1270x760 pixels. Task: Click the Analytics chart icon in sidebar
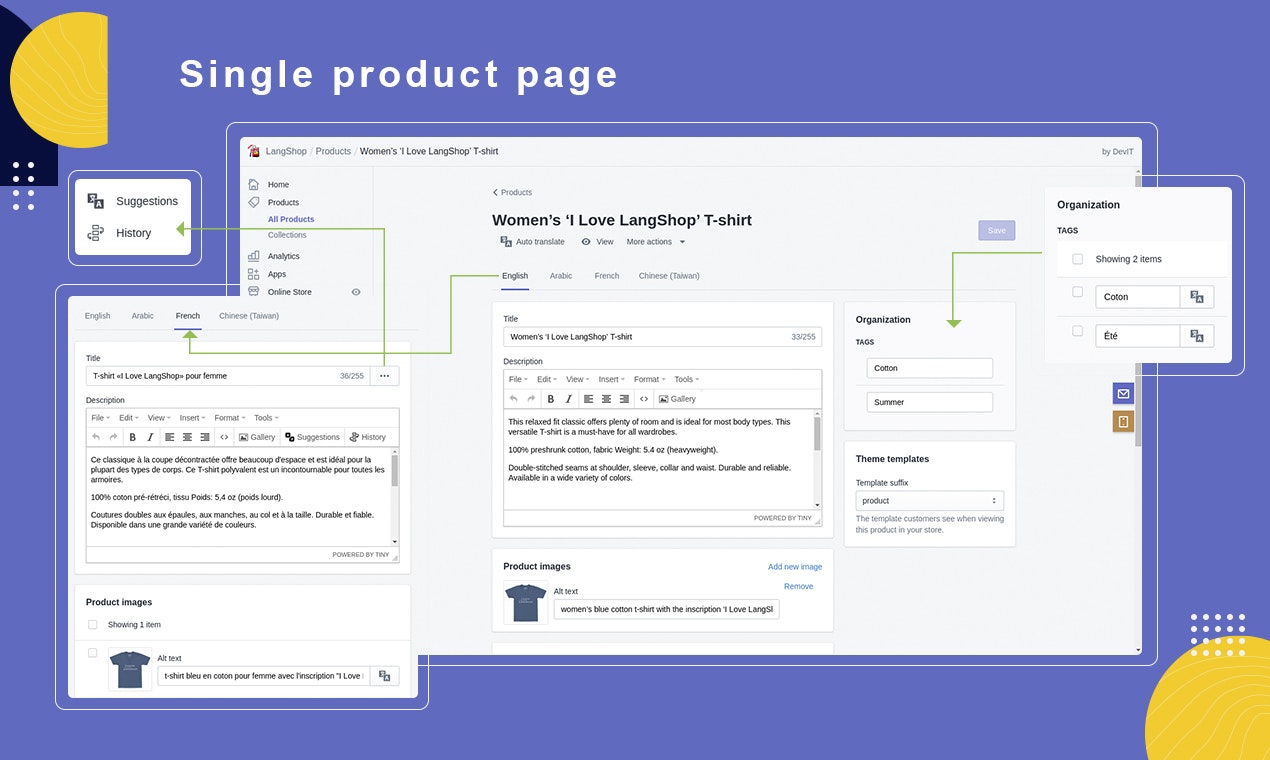[254, 256]
